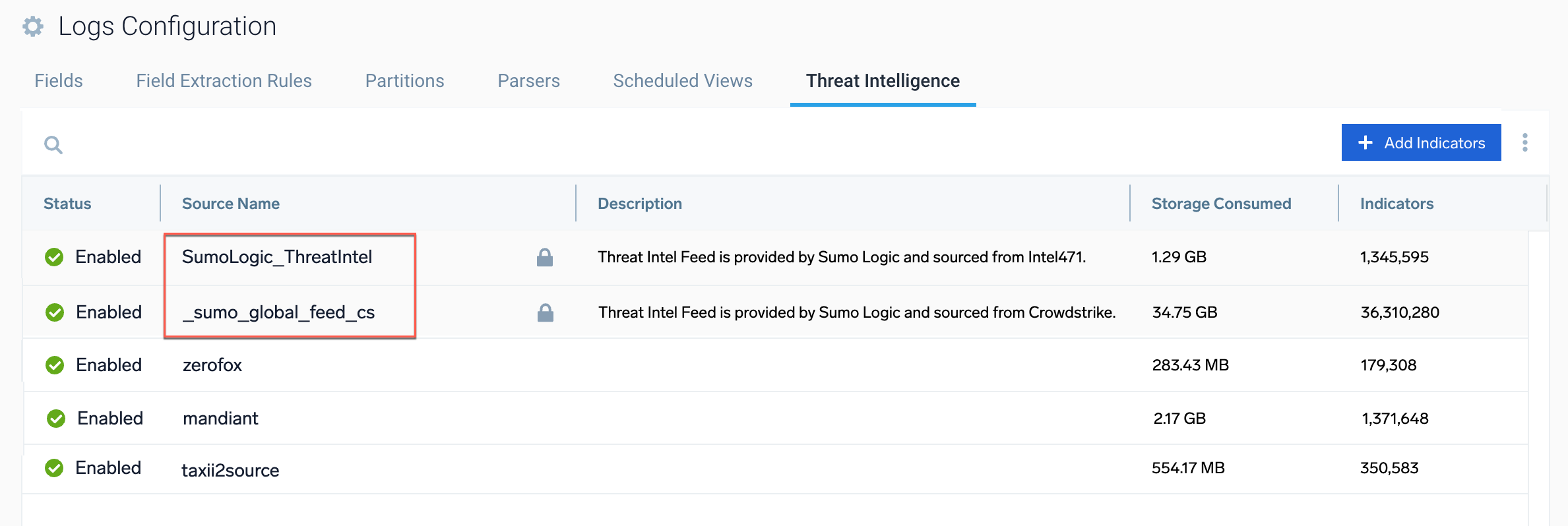Viewport: 1568px width, 526px height.
Task: Sort by Storage Consumed column header
Action: [1221, 204]
